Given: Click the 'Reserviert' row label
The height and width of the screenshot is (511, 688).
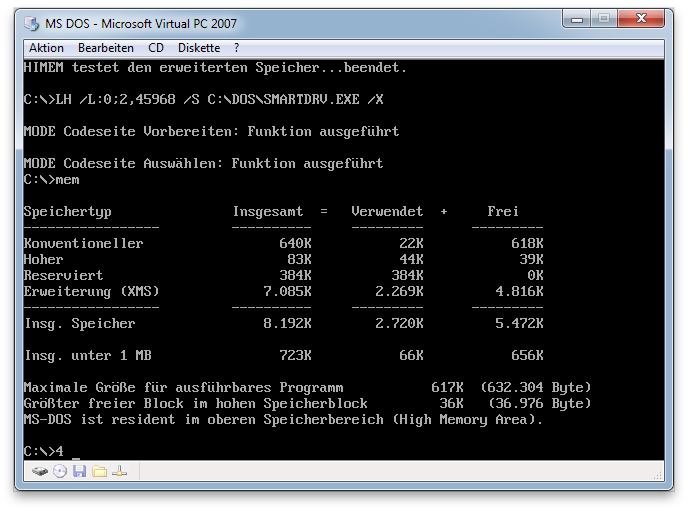Looking at the screenshot, I should click(64, 275).
